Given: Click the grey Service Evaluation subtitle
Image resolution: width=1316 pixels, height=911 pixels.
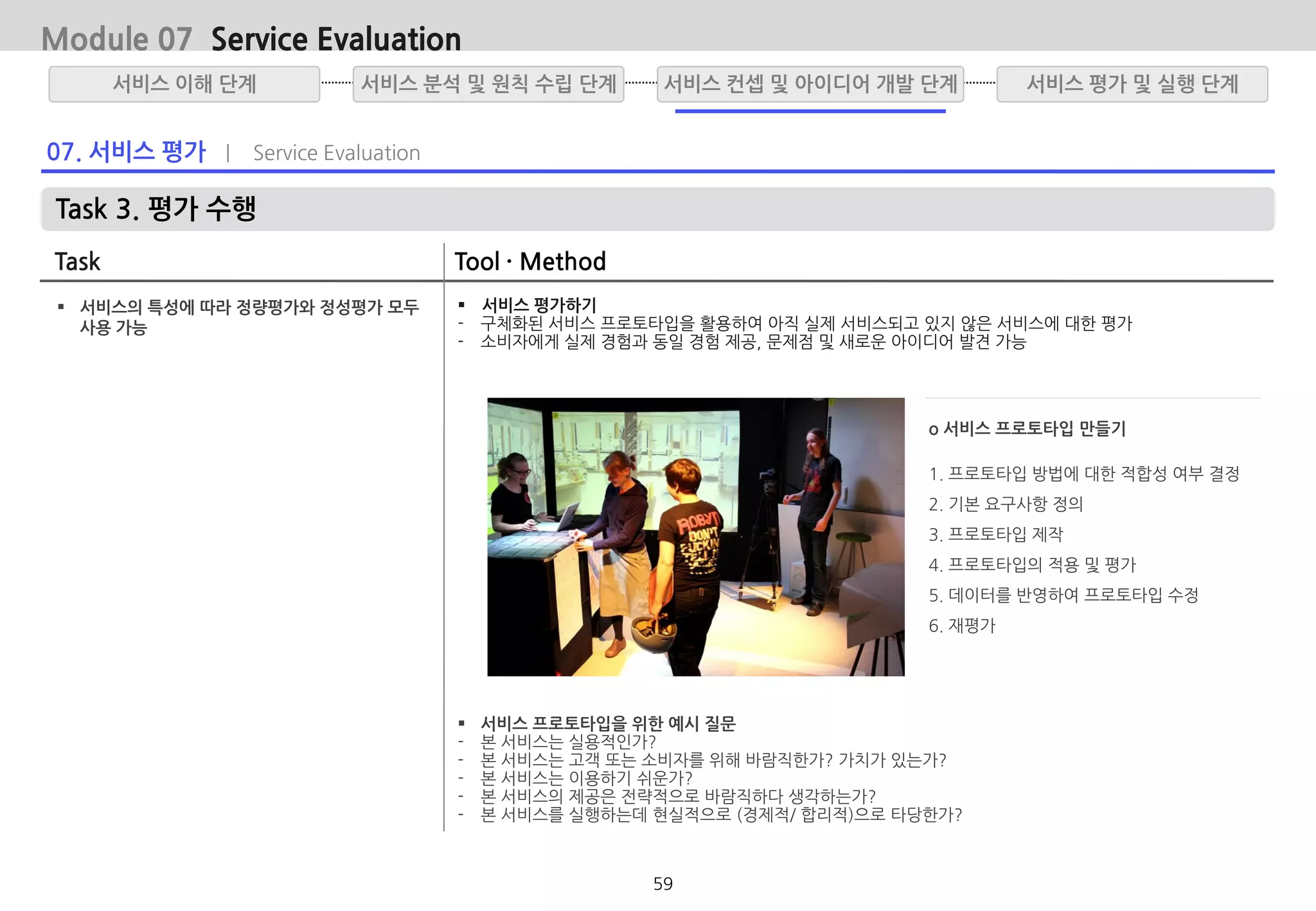Looking at the screenshot, I should 337,153.
